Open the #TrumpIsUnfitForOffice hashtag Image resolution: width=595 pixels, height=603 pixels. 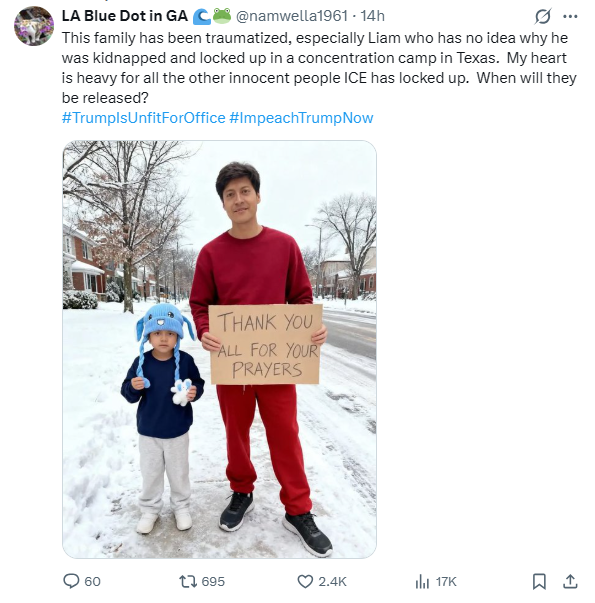[x=143, y=118]
